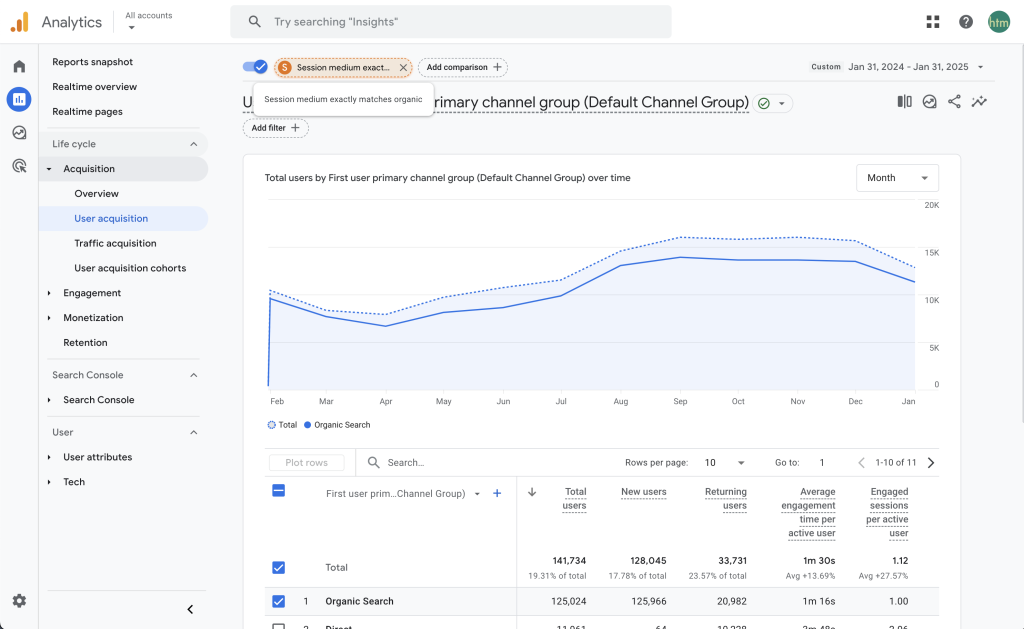Click the Share this report icon

[954, 102]
